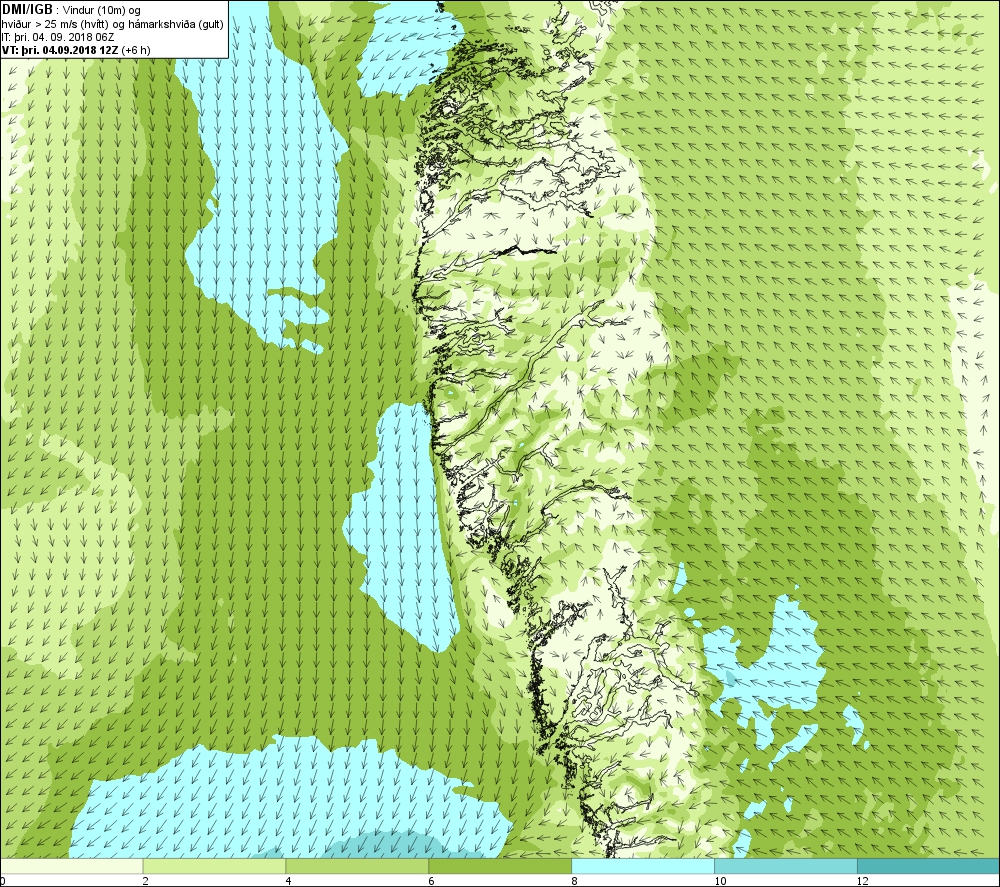Viewport: 1000px width, 887px height.
Task: Click the legend swatch above 12 m/s
Action: click(x=929, y=866)
